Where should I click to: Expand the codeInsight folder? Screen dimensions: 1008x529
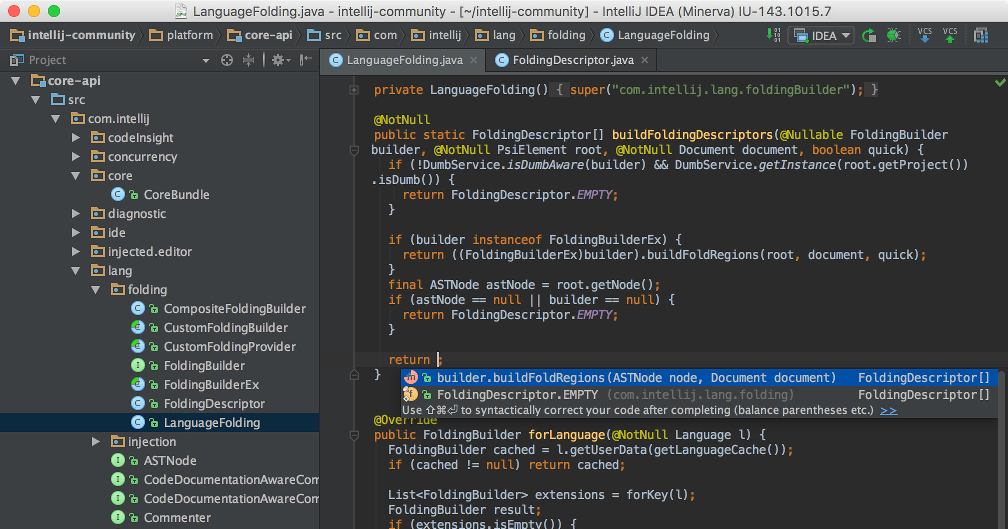click(x=77, y=138)
